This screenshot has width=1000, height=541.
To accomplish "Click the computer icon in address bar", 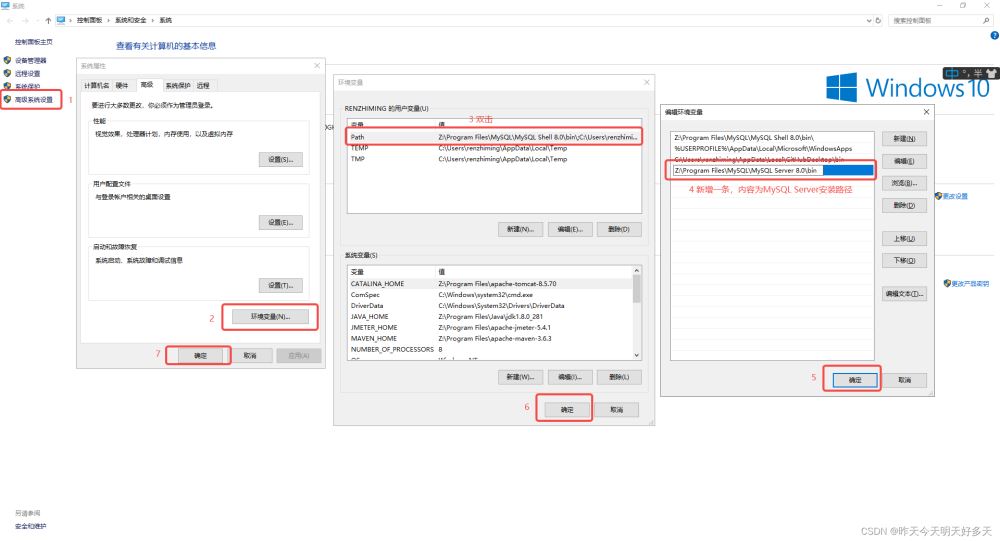I will [61, 20].
